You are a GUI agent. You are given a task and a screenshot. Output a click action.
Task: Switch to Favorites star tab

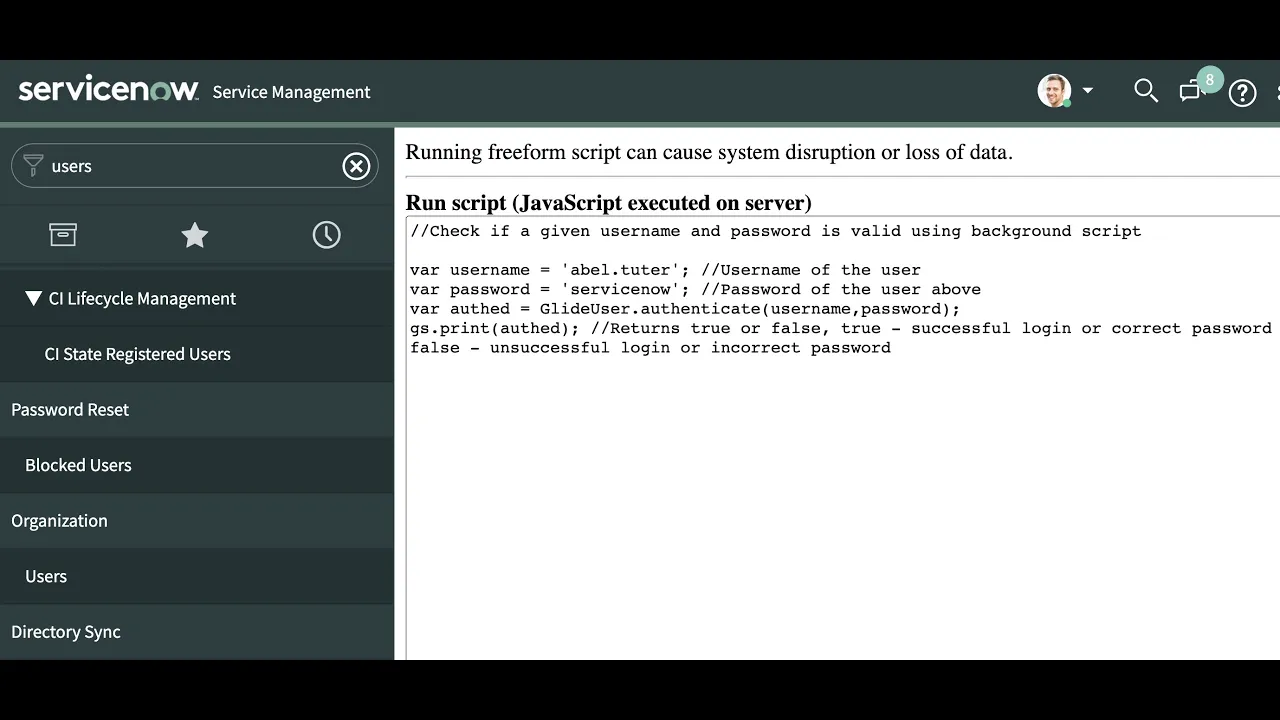pos(194,235)
